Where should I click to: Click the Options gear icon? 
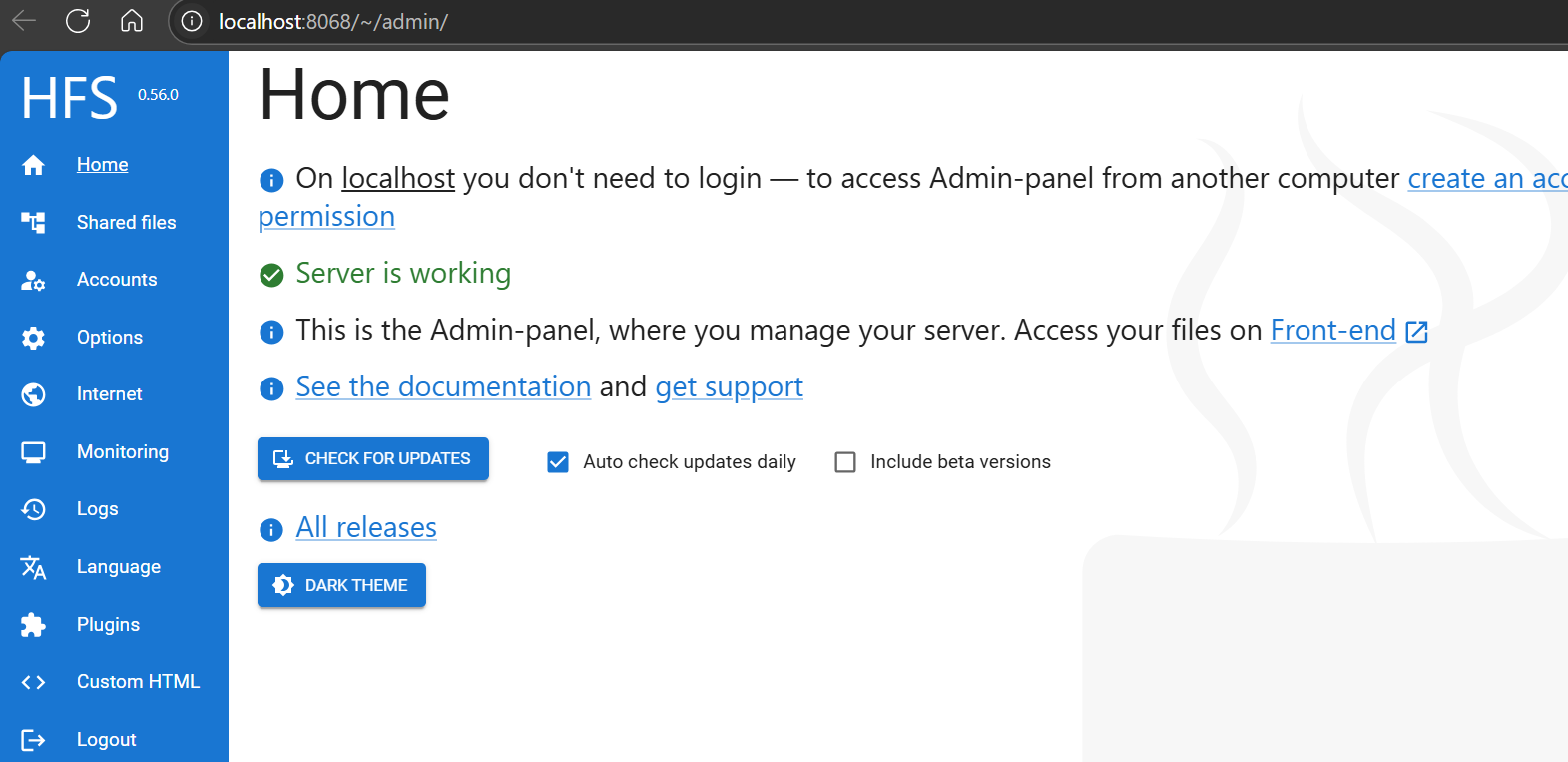pos(33,338)
